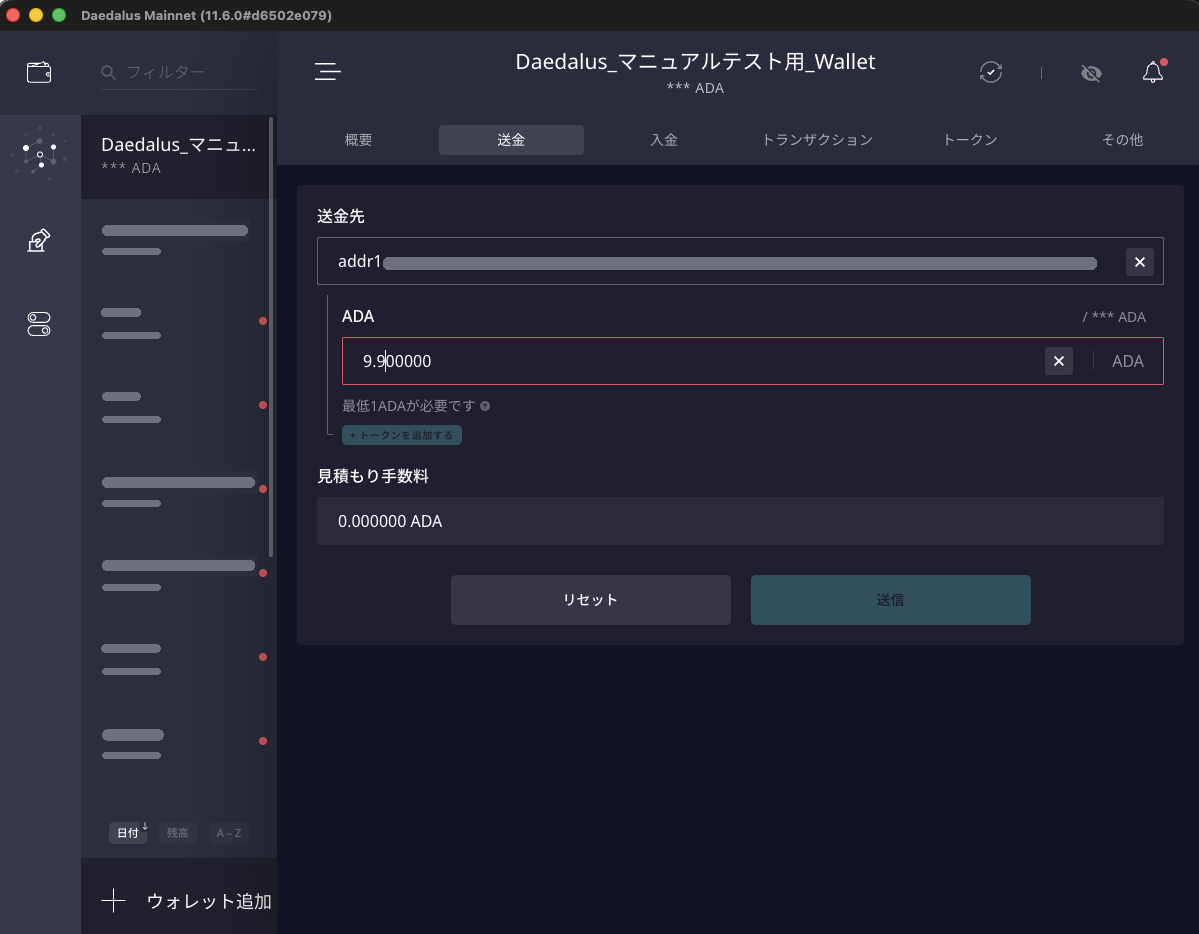Open the その他 tab
Image resolution: width=1199 pixels, height=934 pixels.
point(1122,140)
